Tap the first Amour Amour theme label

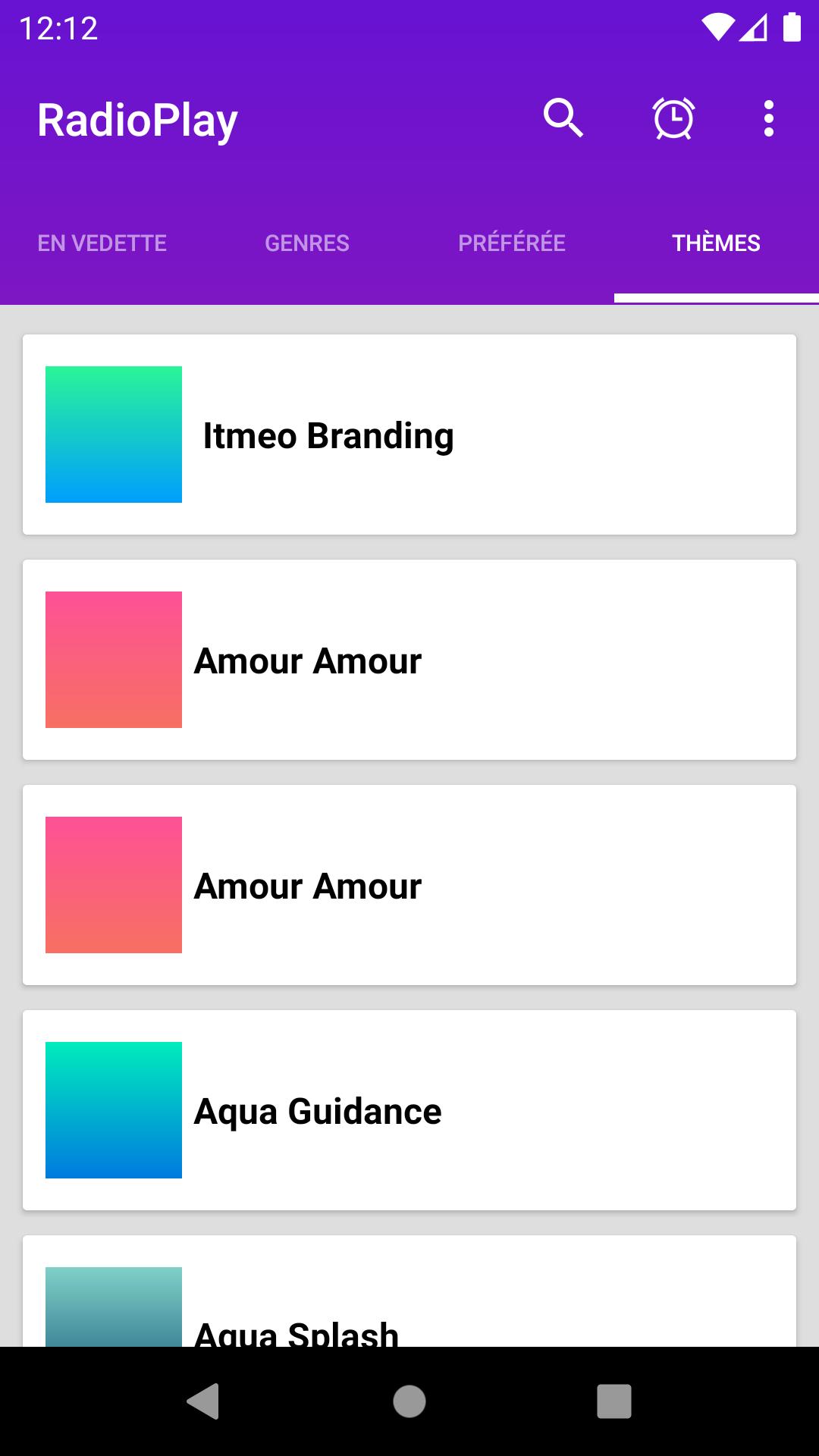(308, 661)
